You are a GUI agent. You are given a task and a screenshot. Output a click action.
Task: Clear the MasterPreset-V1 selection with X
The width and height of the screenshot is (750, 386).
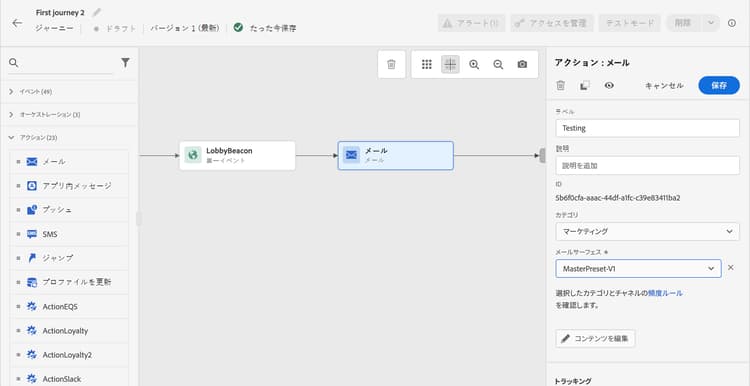730,267
